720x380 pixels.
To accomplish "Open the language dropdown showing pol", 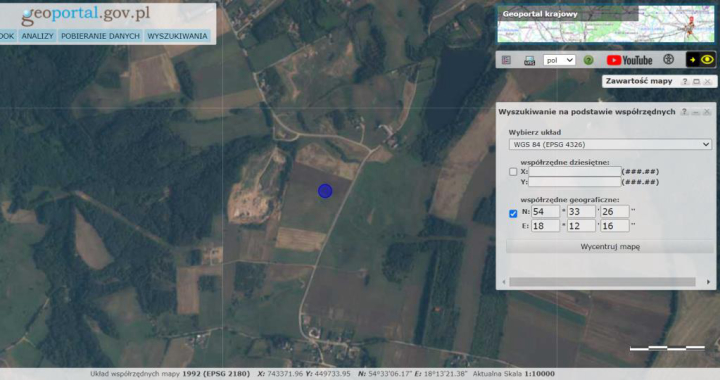I will pos(559,60).
